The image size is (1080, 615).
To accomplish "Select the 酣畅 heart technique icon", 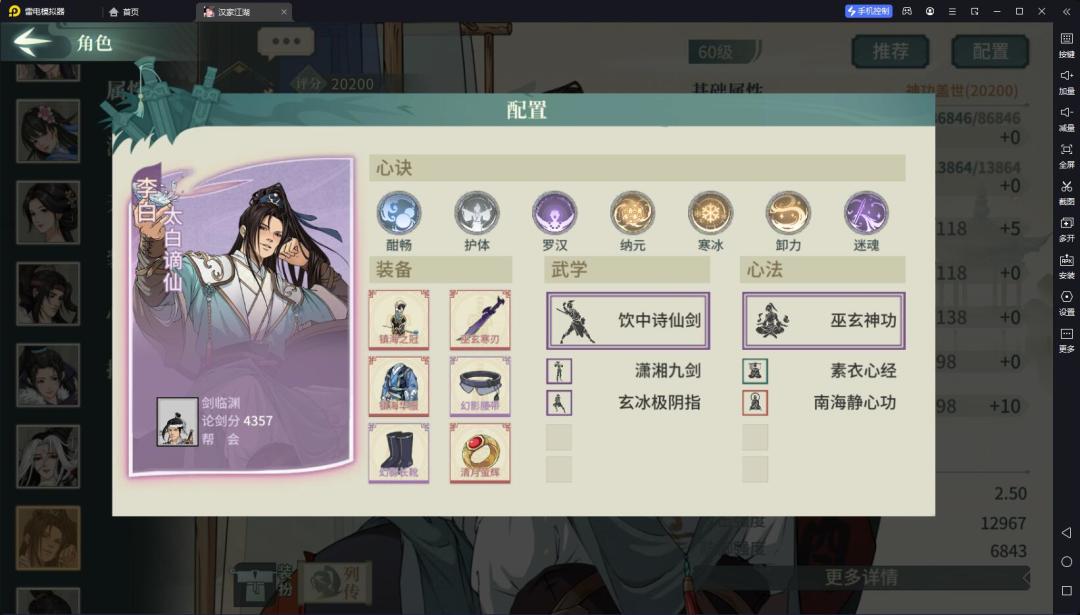I will pyautogui.click(x=399, y=213).
